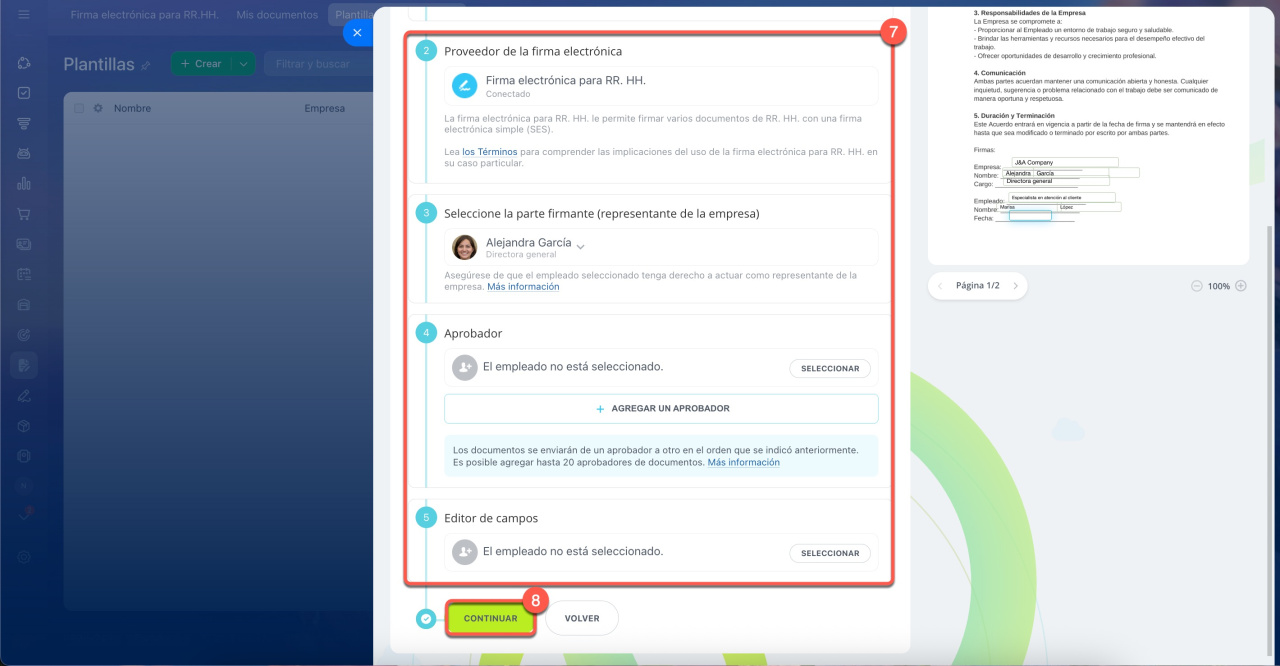Open the Crear button dropdown arrow

pos(243,64)
